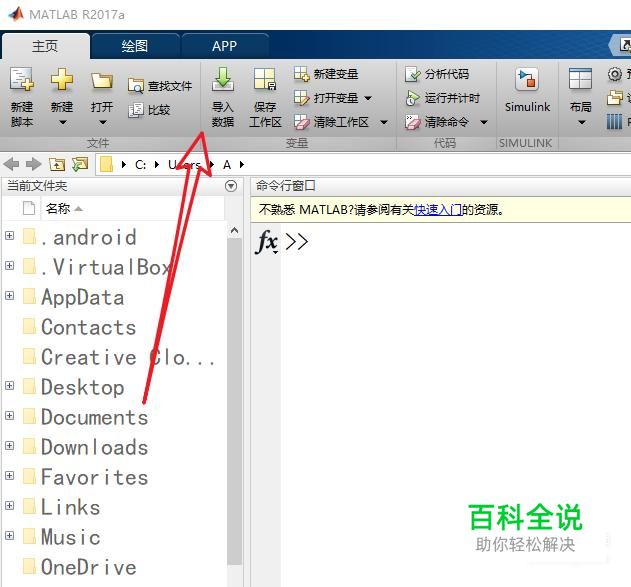Expand the Music folder
Image resolution: width=631 pixels, height=587 pixels.
point(9,536)
